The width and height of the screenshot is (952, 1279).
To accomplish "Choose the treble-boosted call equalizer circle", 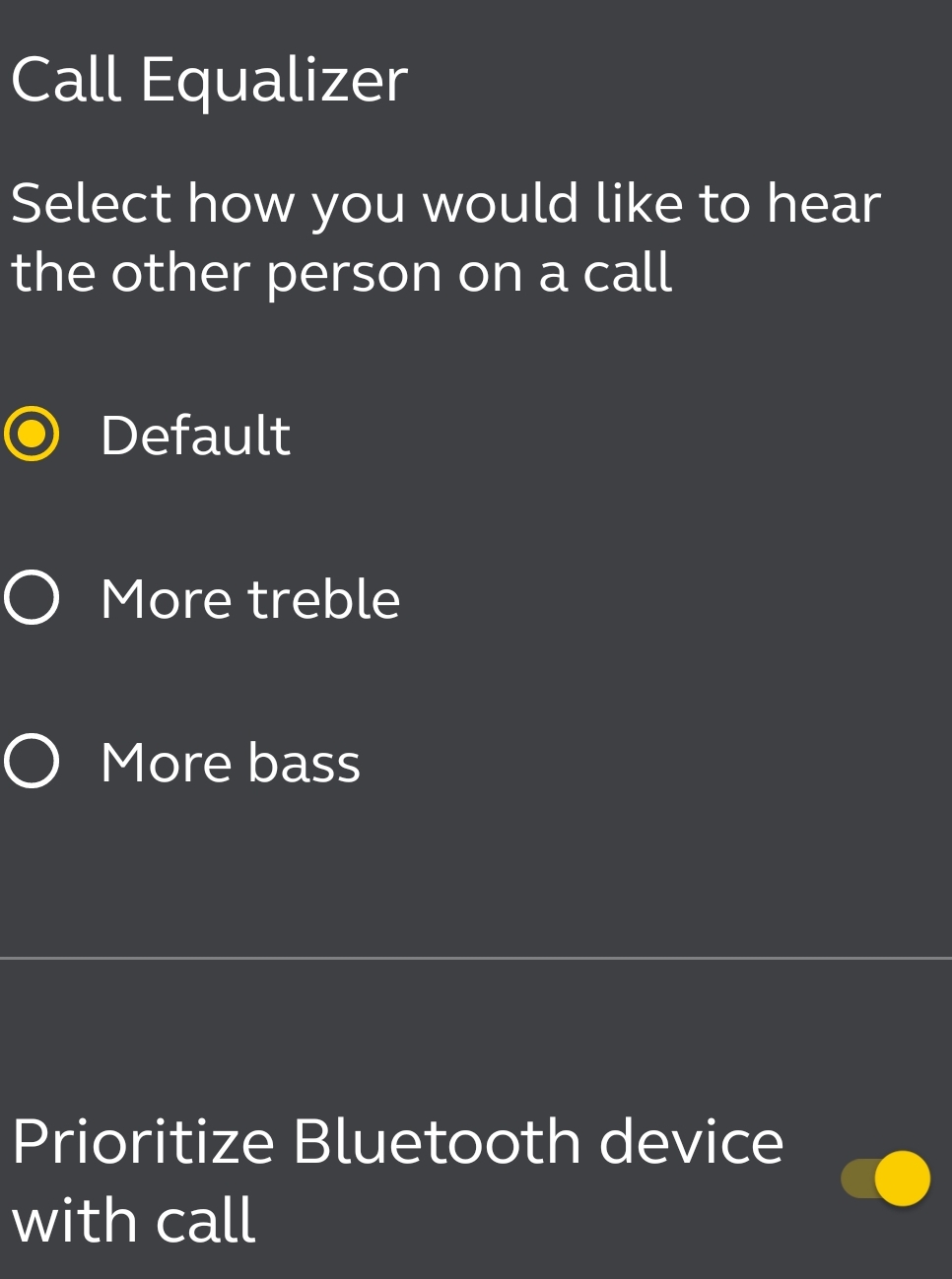I will [32, 597].
